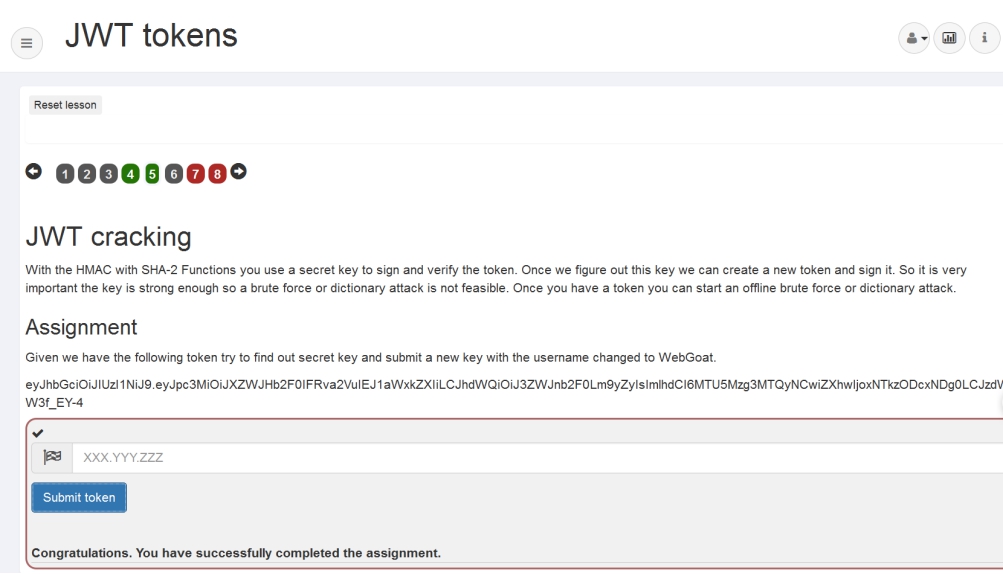Open lesson page 1

65,174
